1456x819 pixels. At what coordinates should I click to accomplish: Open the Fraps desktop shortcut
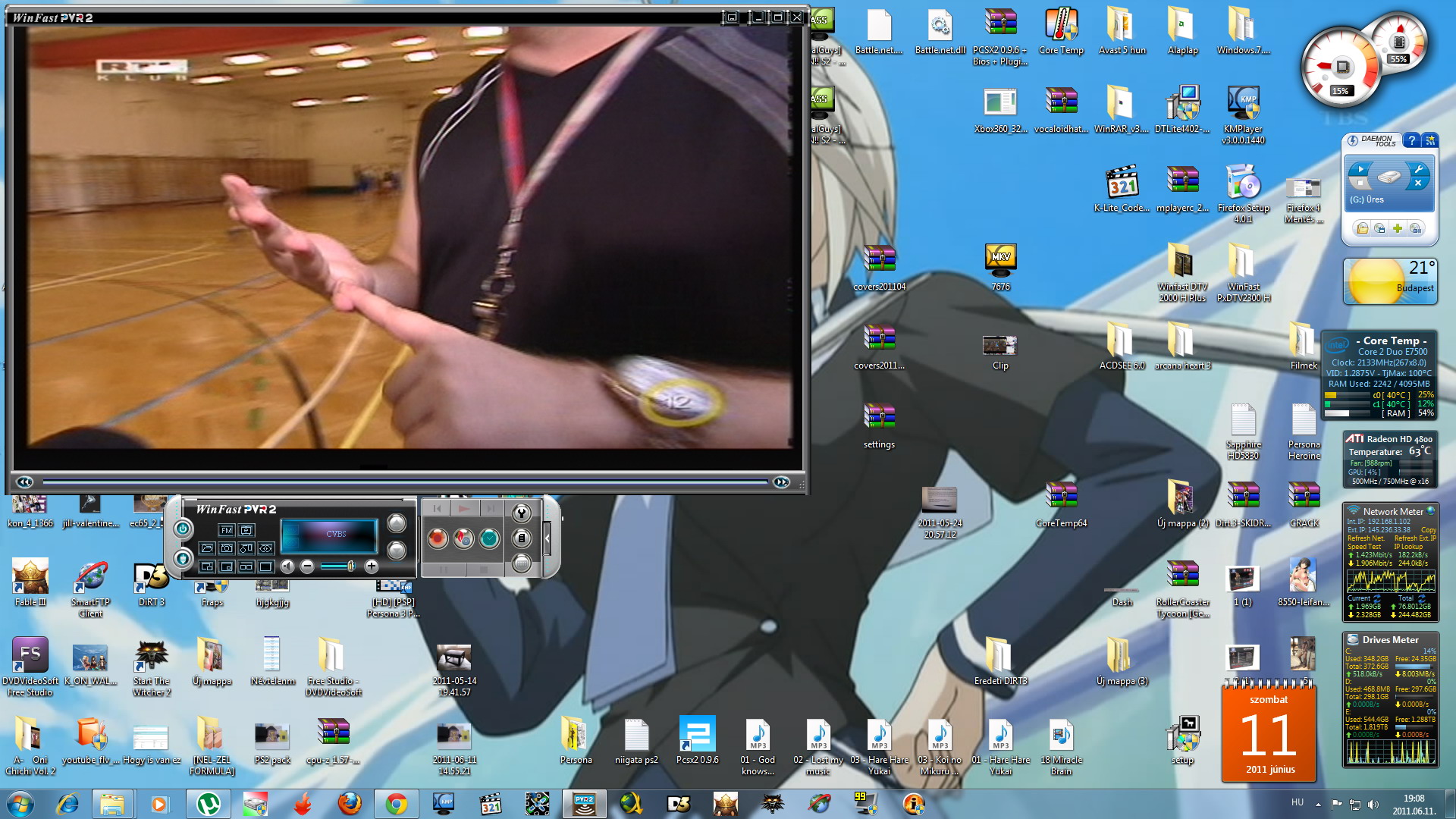pos(212,595)
